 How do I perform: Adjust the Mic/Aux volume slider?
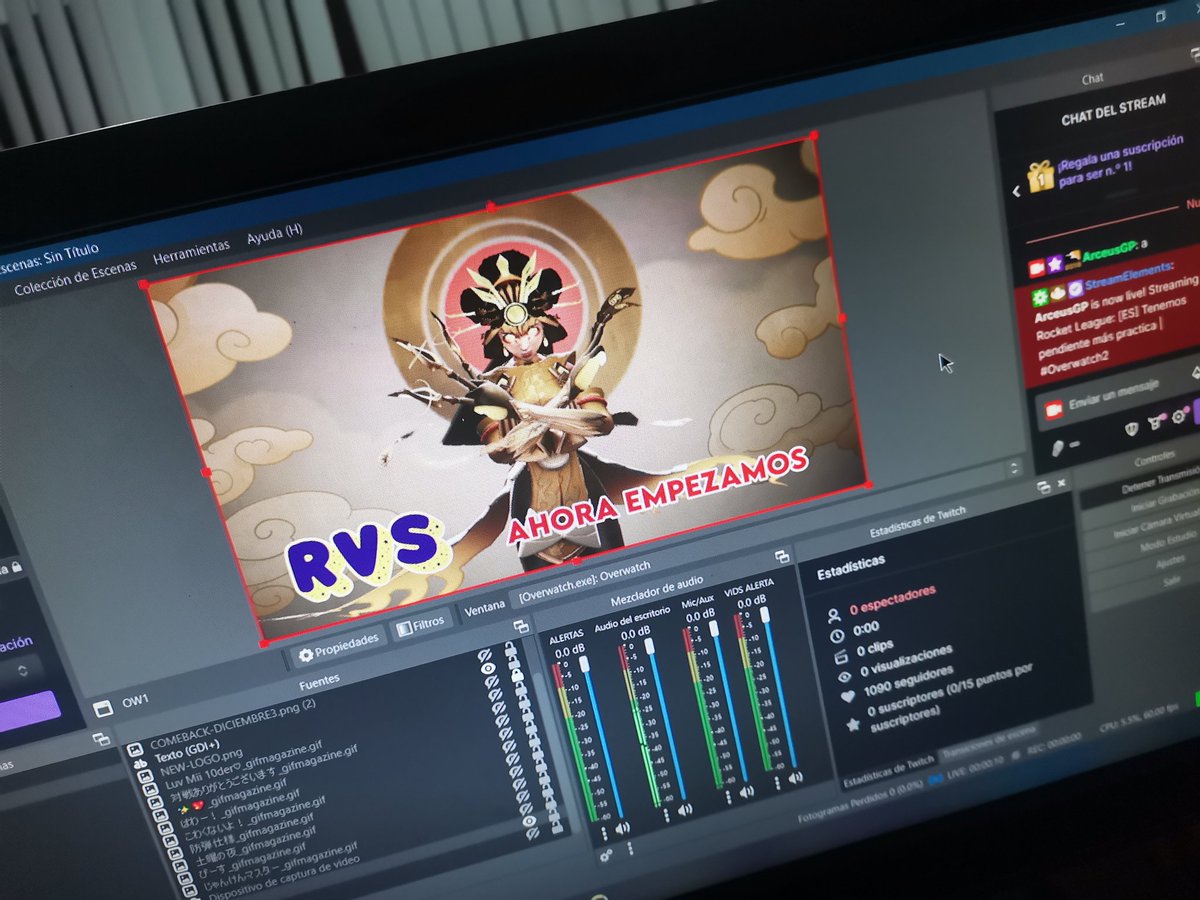pyautogui.click(x=728, y=702)
